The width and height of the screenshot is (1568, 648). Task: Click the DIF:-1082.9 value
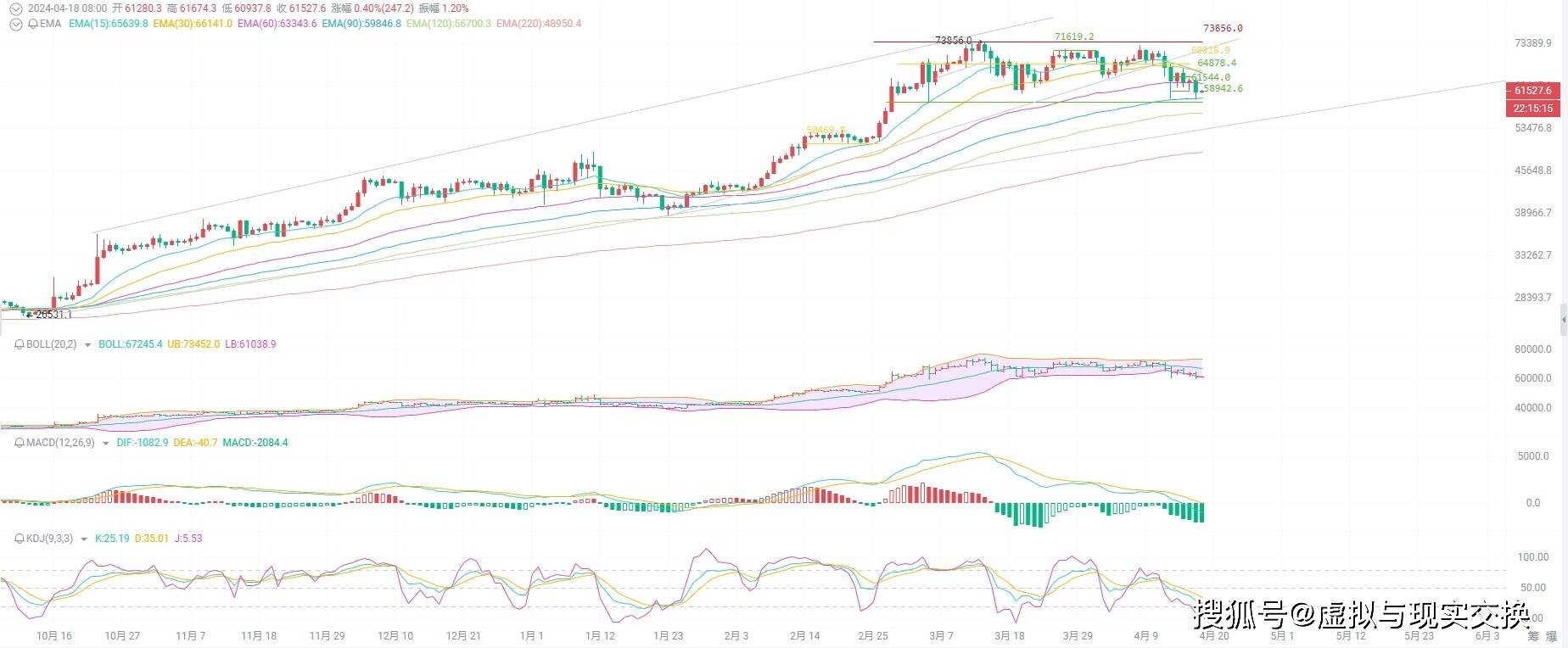pos(143,443)
